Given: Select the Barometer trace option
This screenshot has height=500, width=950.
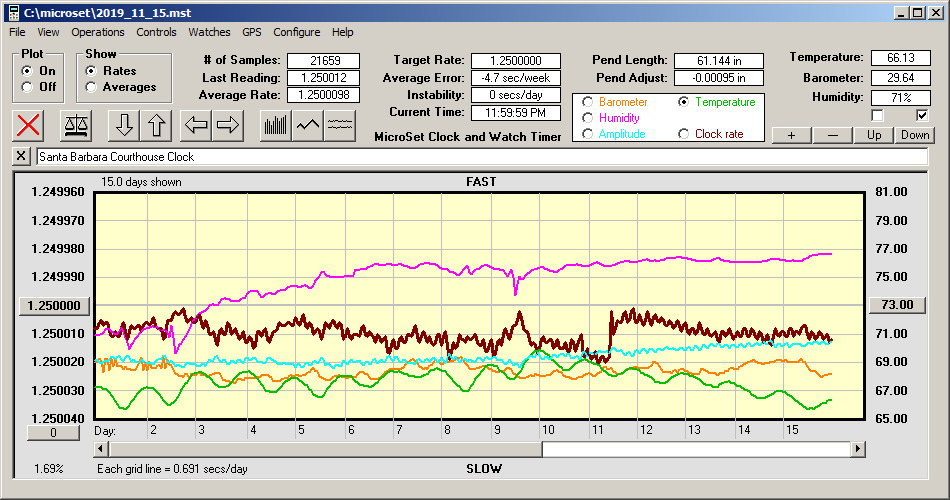Looking at the screenshot, I should click(x=587, y=102).
